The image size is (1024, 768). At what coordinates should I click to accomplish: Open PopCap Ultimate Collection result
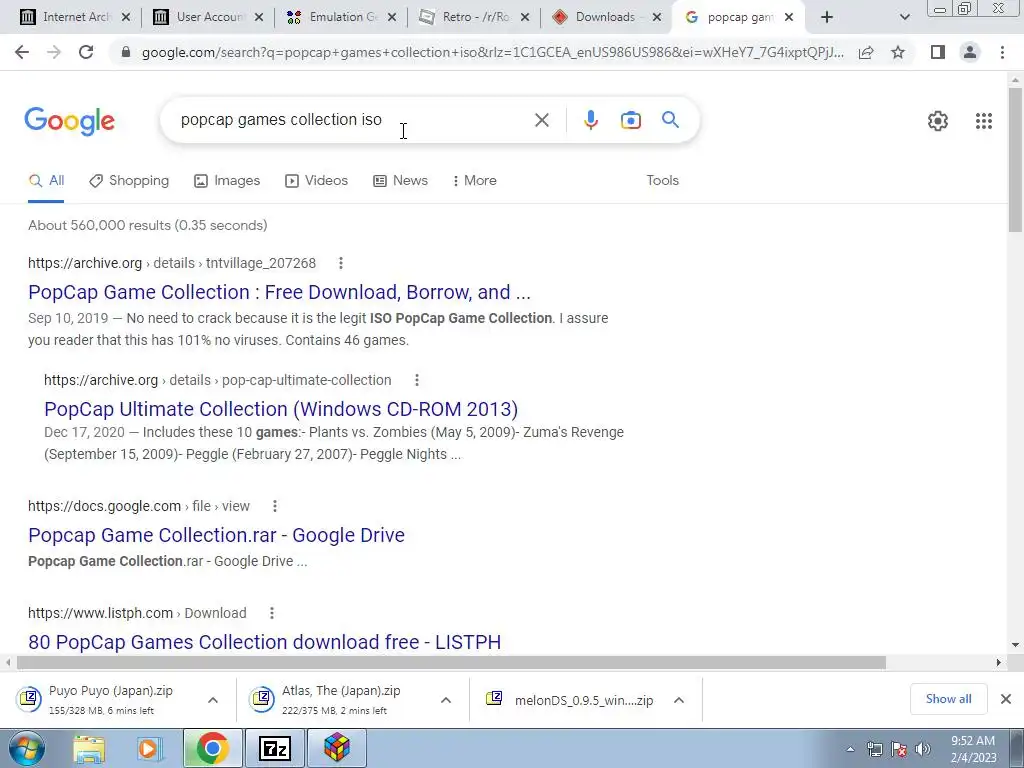(281, 409)
